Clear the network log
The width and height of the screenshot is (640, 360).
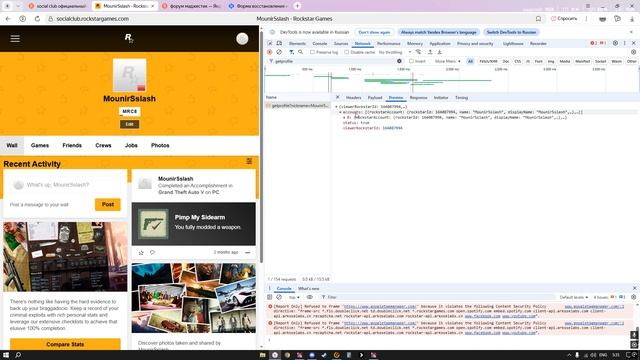tap(279, 52)
